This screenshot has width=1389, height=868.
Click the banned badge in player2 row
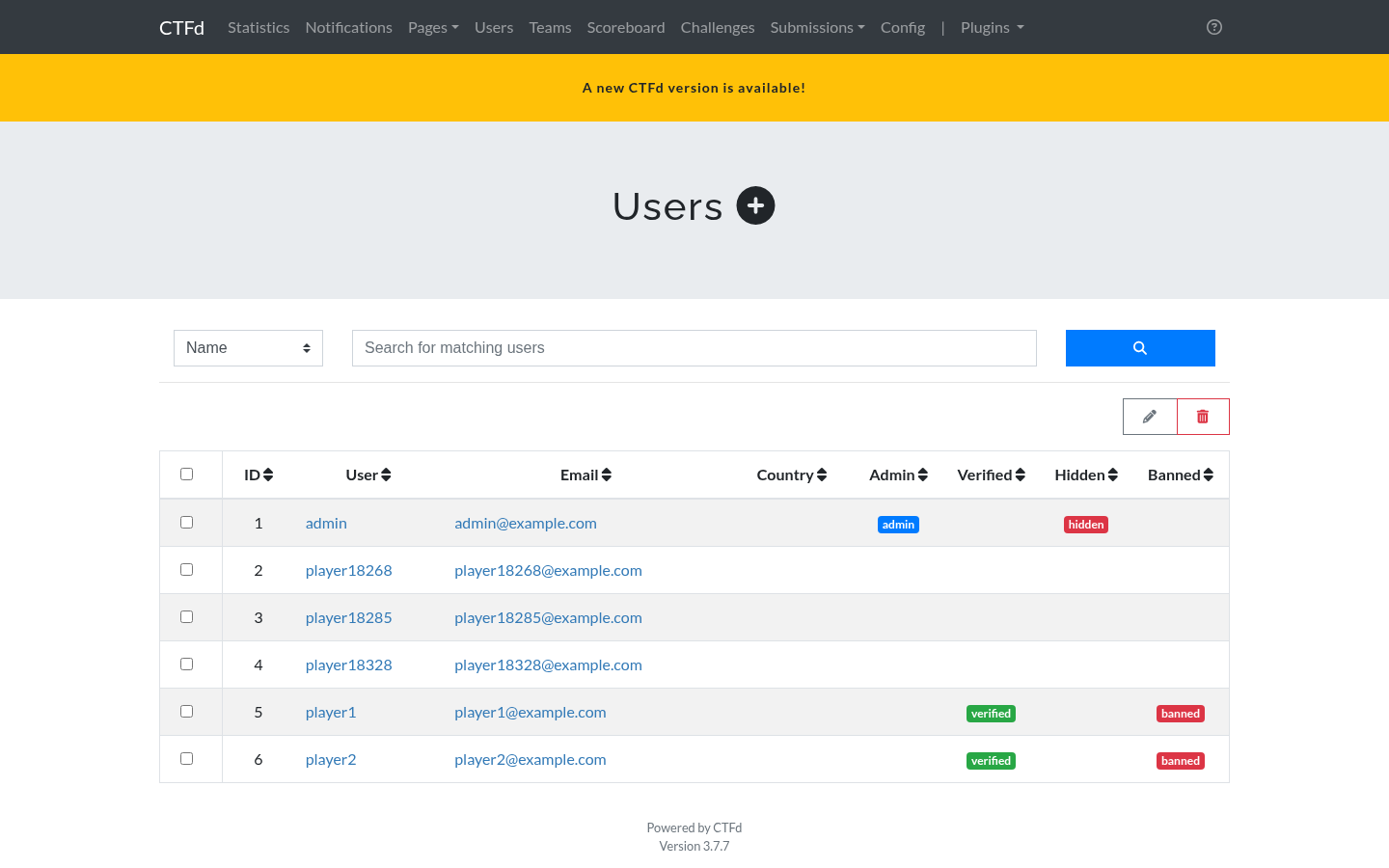[x=1181, y=761]
